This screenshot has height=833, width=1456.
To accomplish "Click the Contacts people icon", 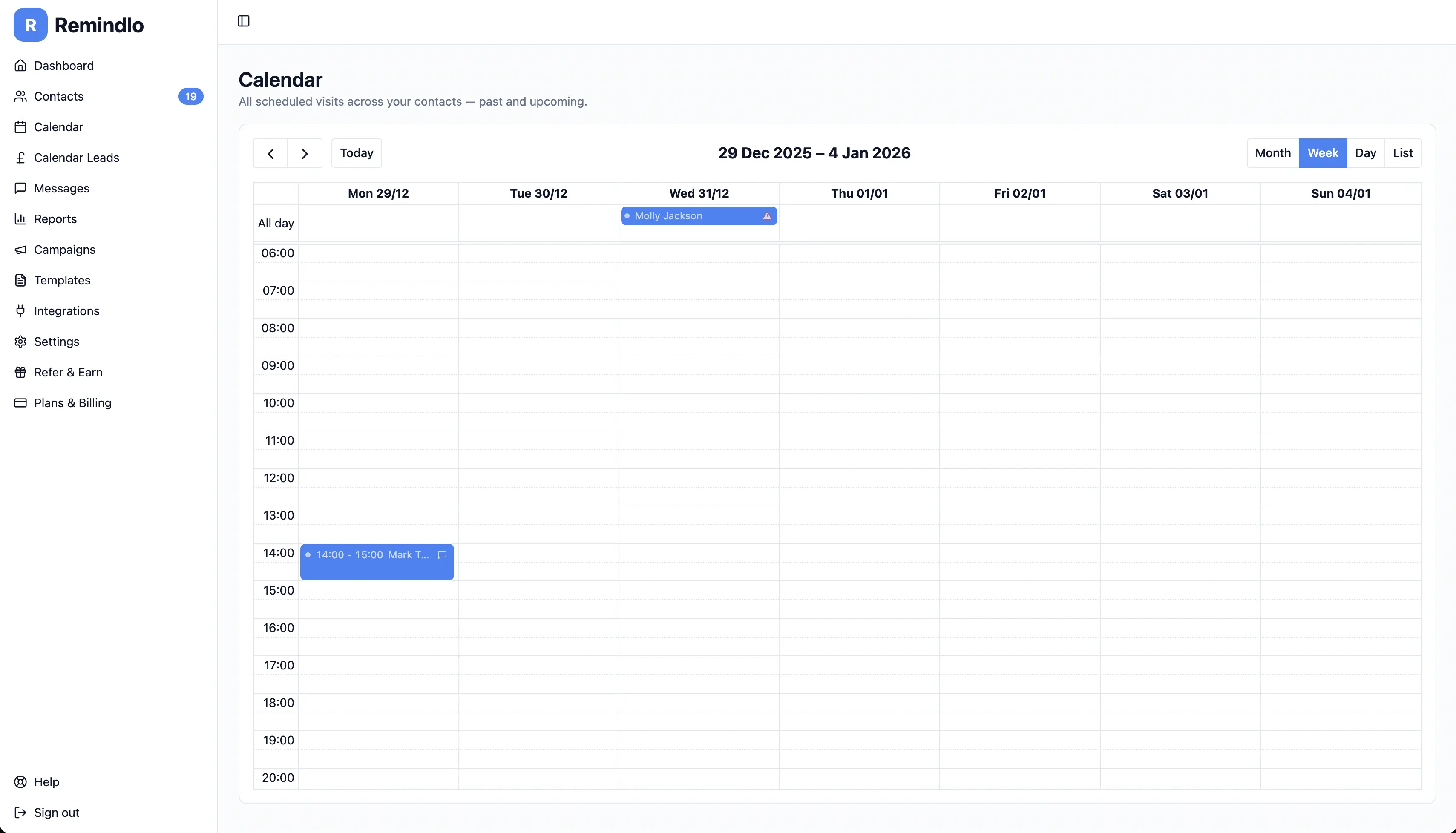I will pos(20,96).
